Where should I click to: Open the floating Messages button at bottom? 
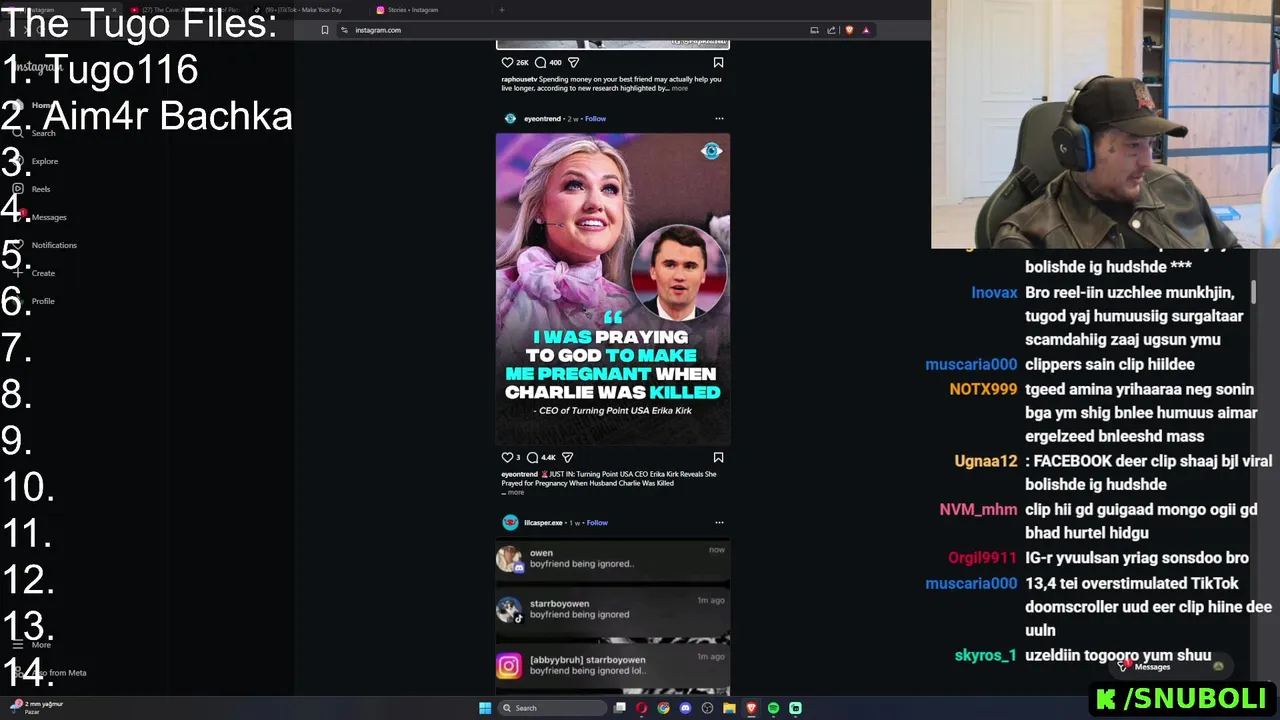pyautogui.click(x=1170, y=666)
